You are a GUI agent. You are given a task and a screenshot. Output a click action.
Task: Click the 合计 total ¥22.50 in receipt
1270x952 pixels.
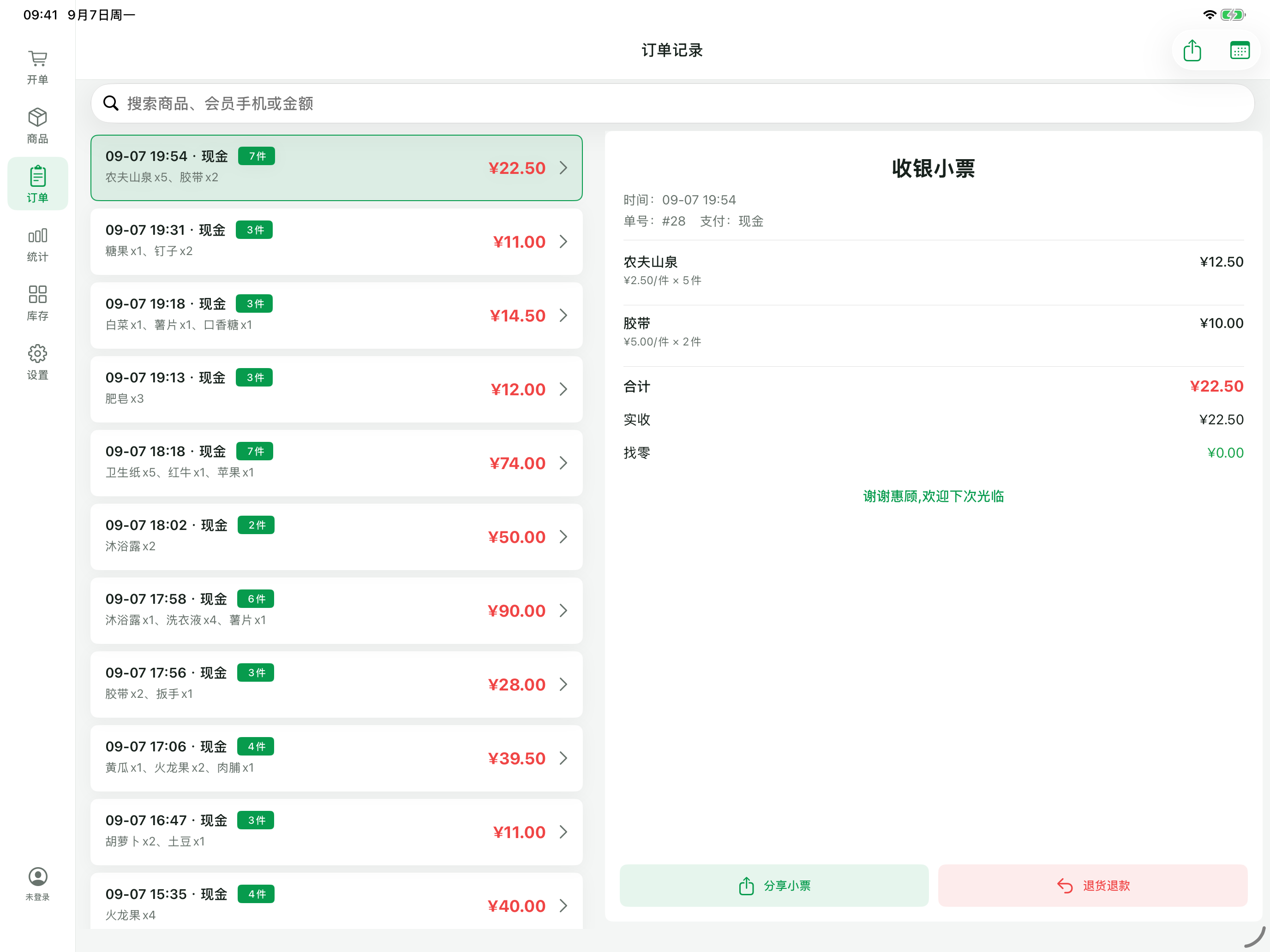(1216, 386)
